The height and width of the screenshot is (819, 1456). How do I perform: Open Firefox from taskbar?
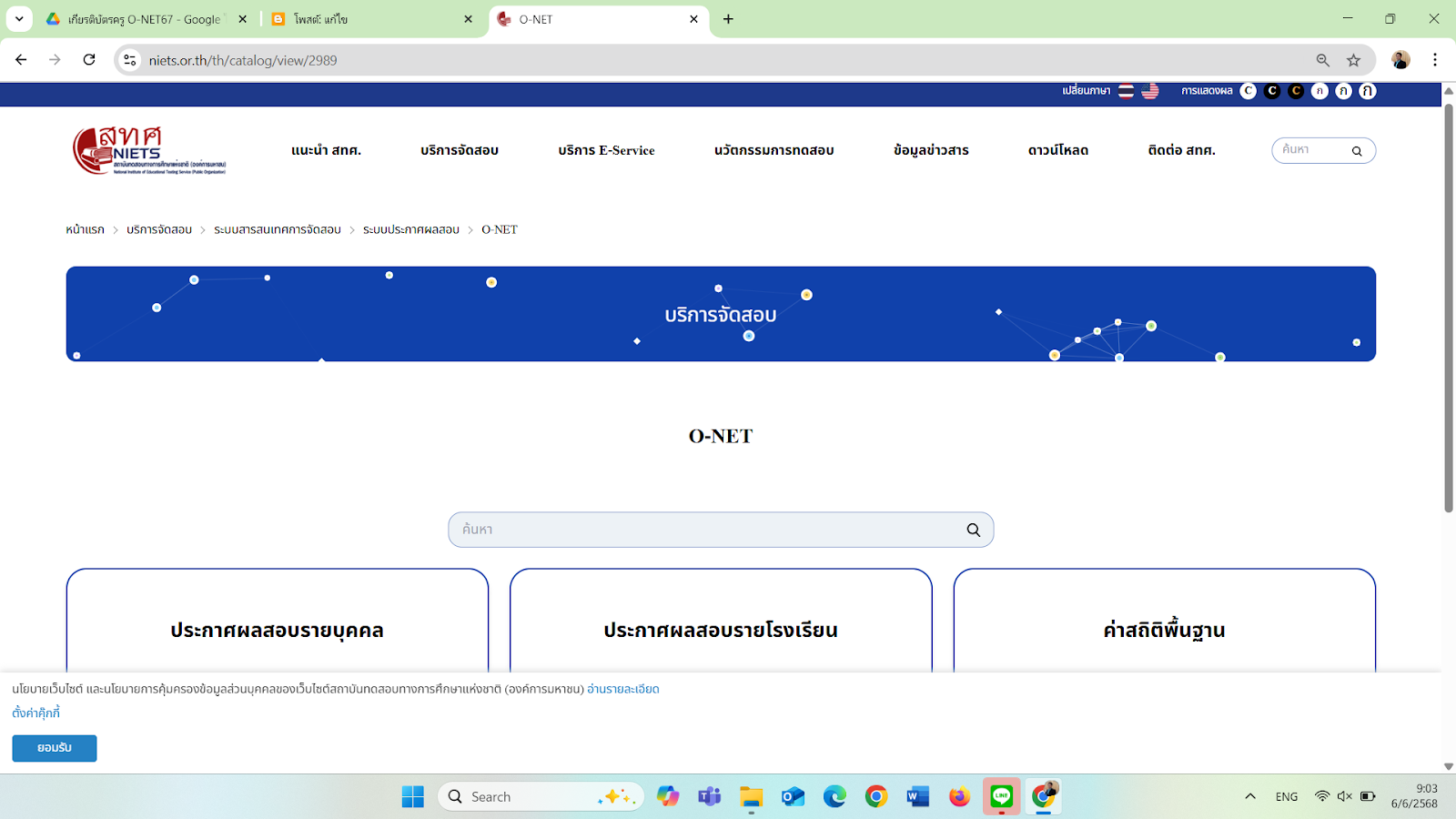click(960, 797)
